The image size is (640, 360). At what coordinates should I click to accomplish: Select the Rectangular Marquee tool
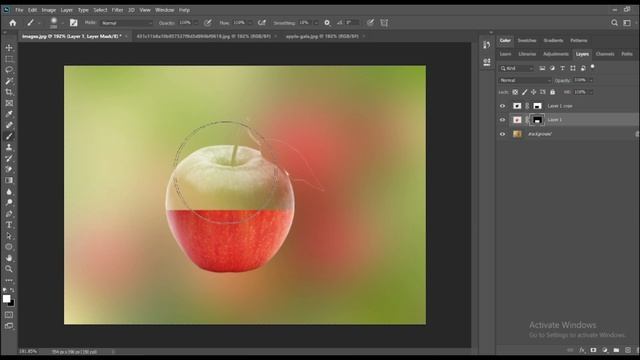click(9, 59)
